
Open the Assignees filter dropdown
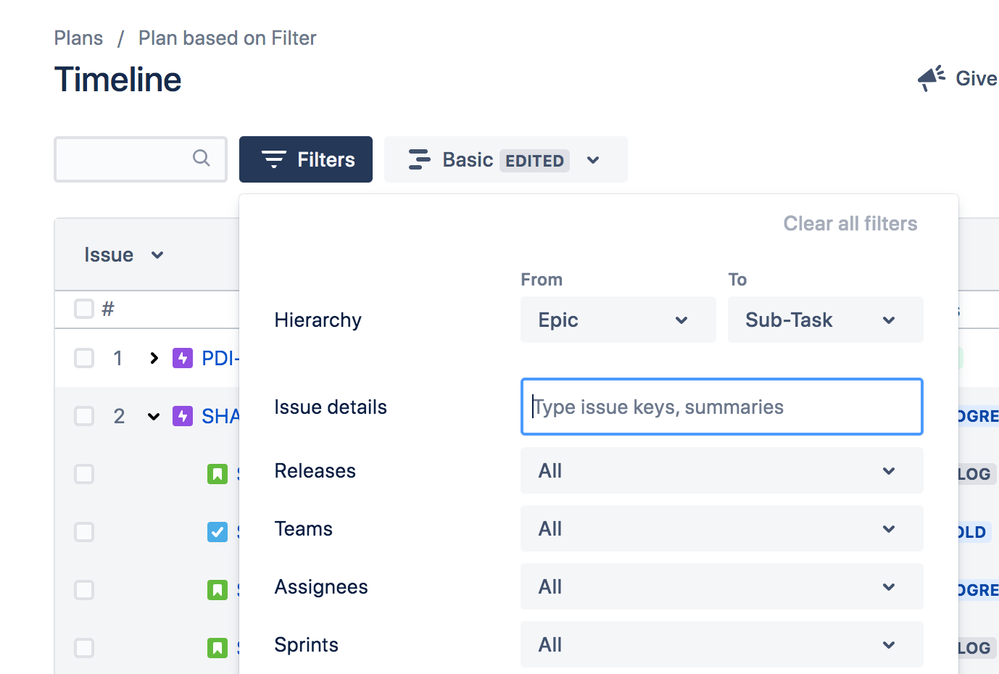pyautogui.click(x=721, y=587)
